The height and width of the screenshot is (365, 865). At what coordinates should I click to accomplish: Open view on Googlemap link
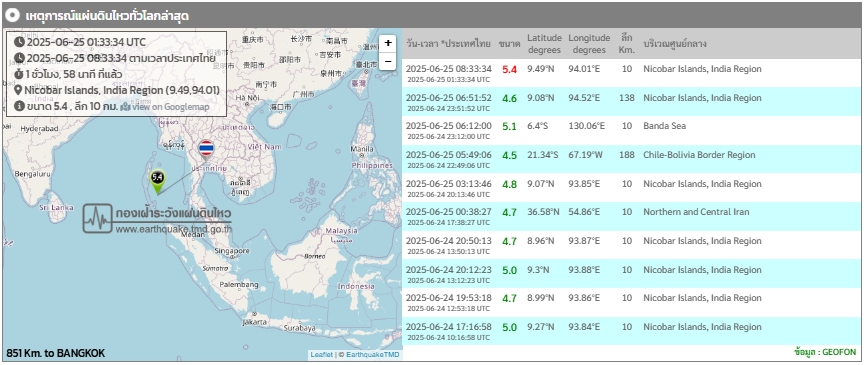coord(170,106)
